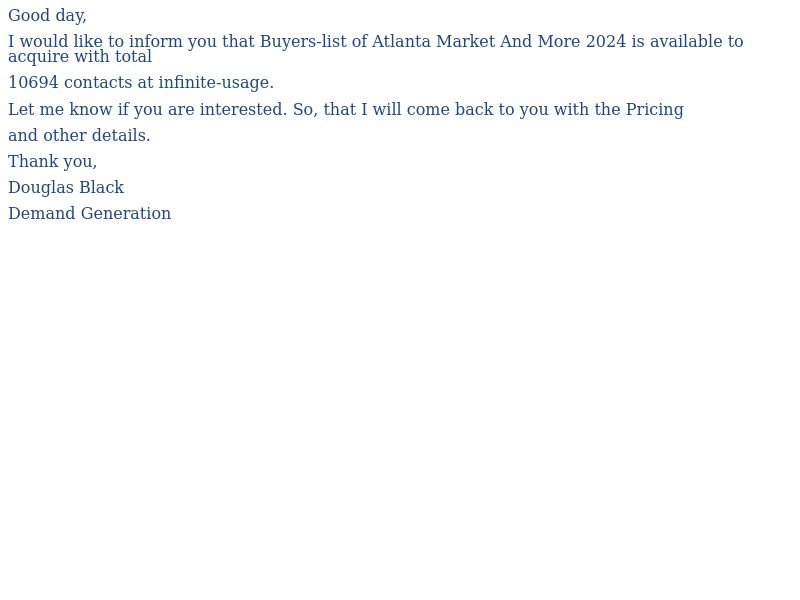Image resolution: width=800 pixels, height=600 pixels.
Task: Click the year "2024" in the text
Action: pos(606,42)
